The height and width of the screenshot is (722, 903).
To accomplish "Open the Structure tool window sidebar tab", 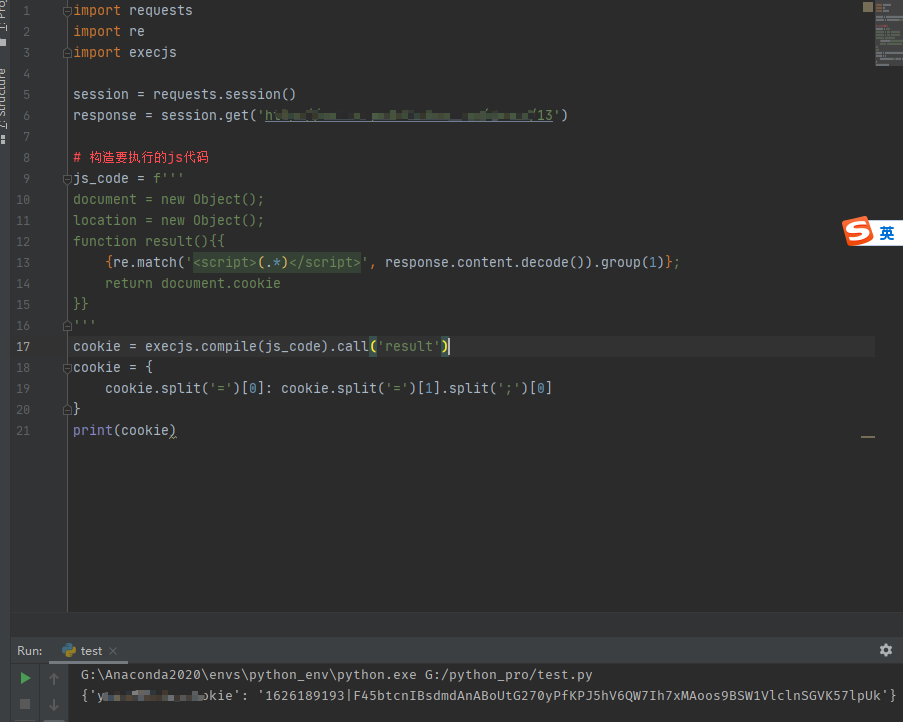I will click(3, 104).
